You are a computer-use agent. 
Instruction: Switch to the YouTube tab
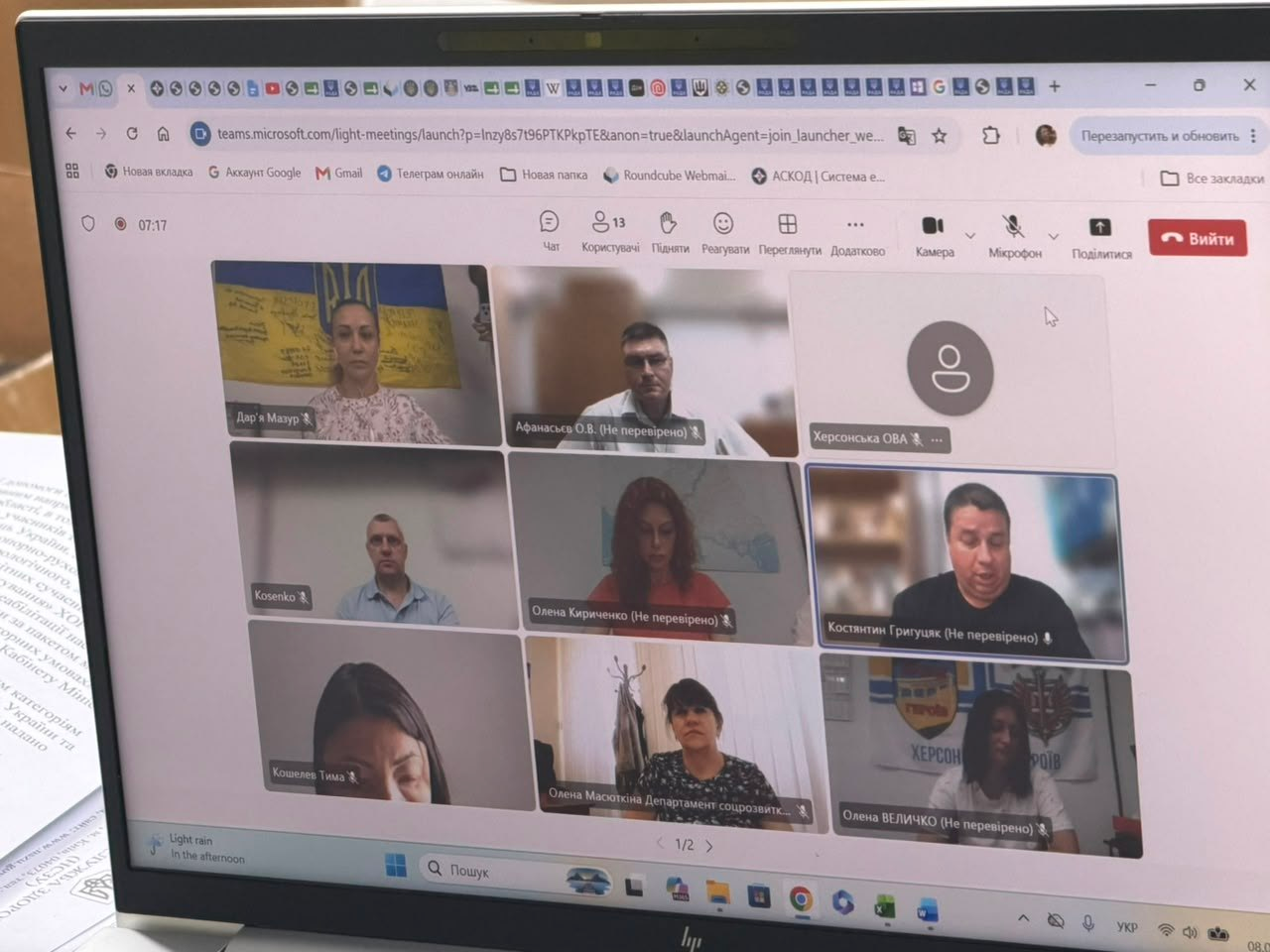pyautogui.click(x=272, y=88)
